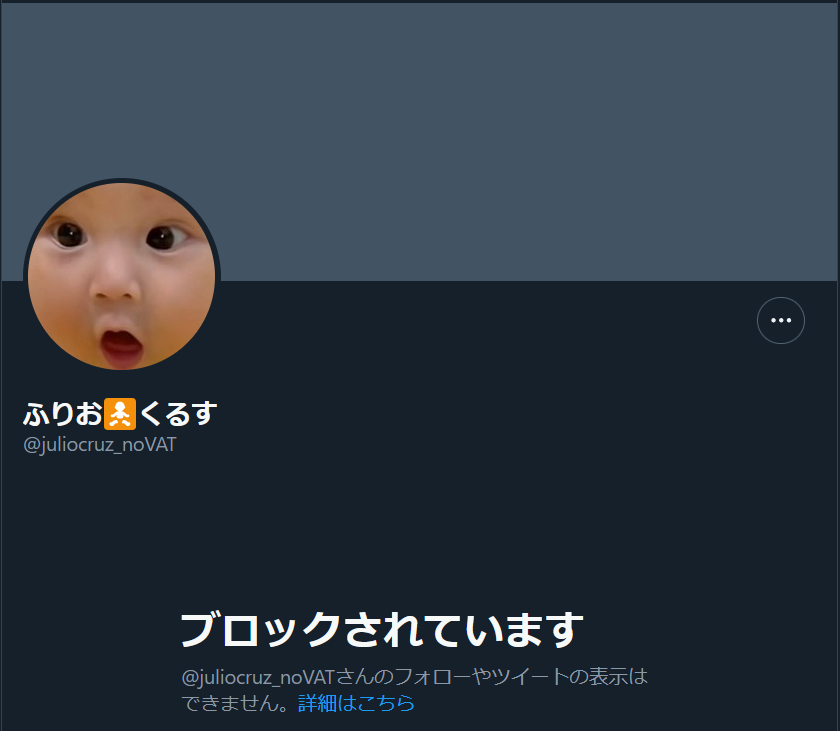
Task: Open the round baby profile picture
Action: [122, 275]
